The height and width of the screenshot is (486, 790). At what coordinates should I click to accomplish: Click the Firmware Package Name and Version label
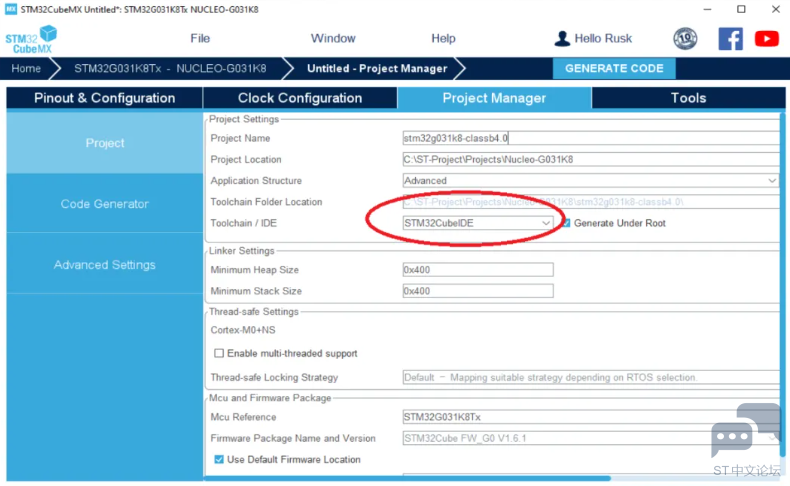[x=293, y=438]
